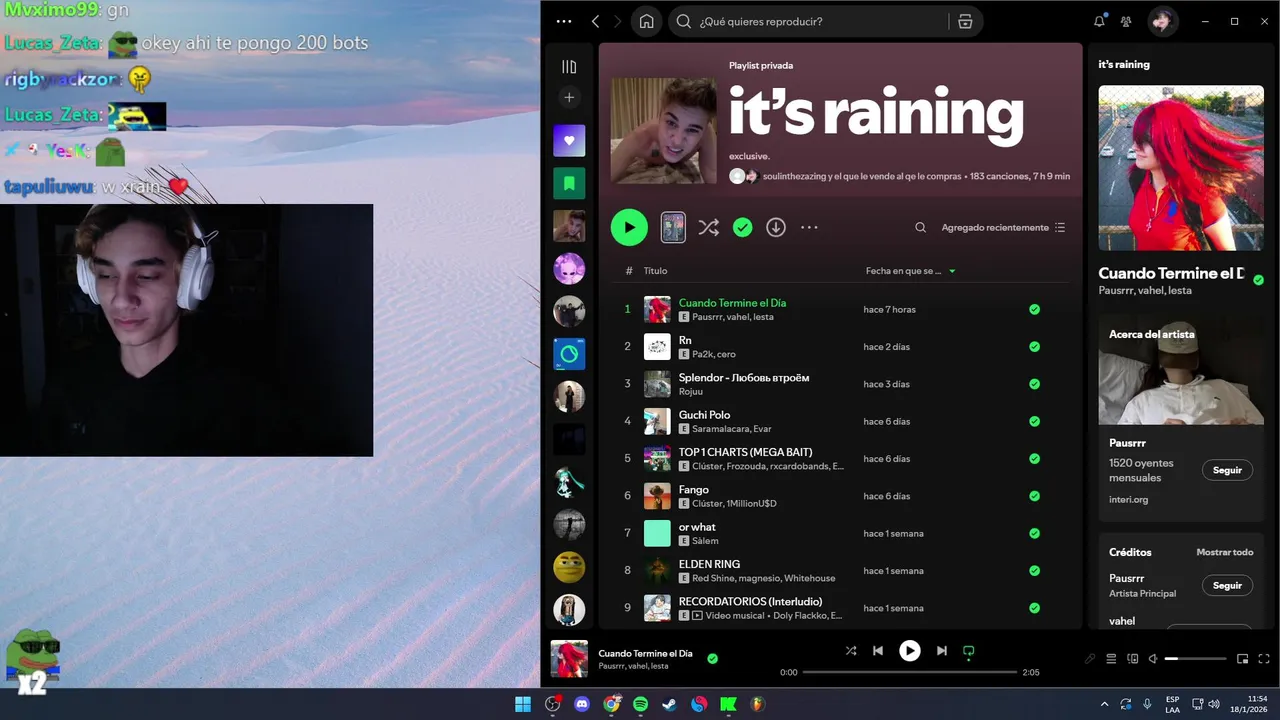1280x720 pixels.
Task: Follow Pausrrr in Créditos section
Action: point(1227,586)
